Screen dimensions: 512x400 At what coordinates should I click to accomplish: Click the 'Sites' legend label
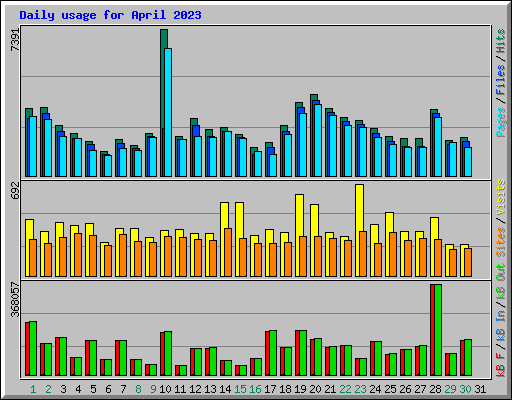500,242
